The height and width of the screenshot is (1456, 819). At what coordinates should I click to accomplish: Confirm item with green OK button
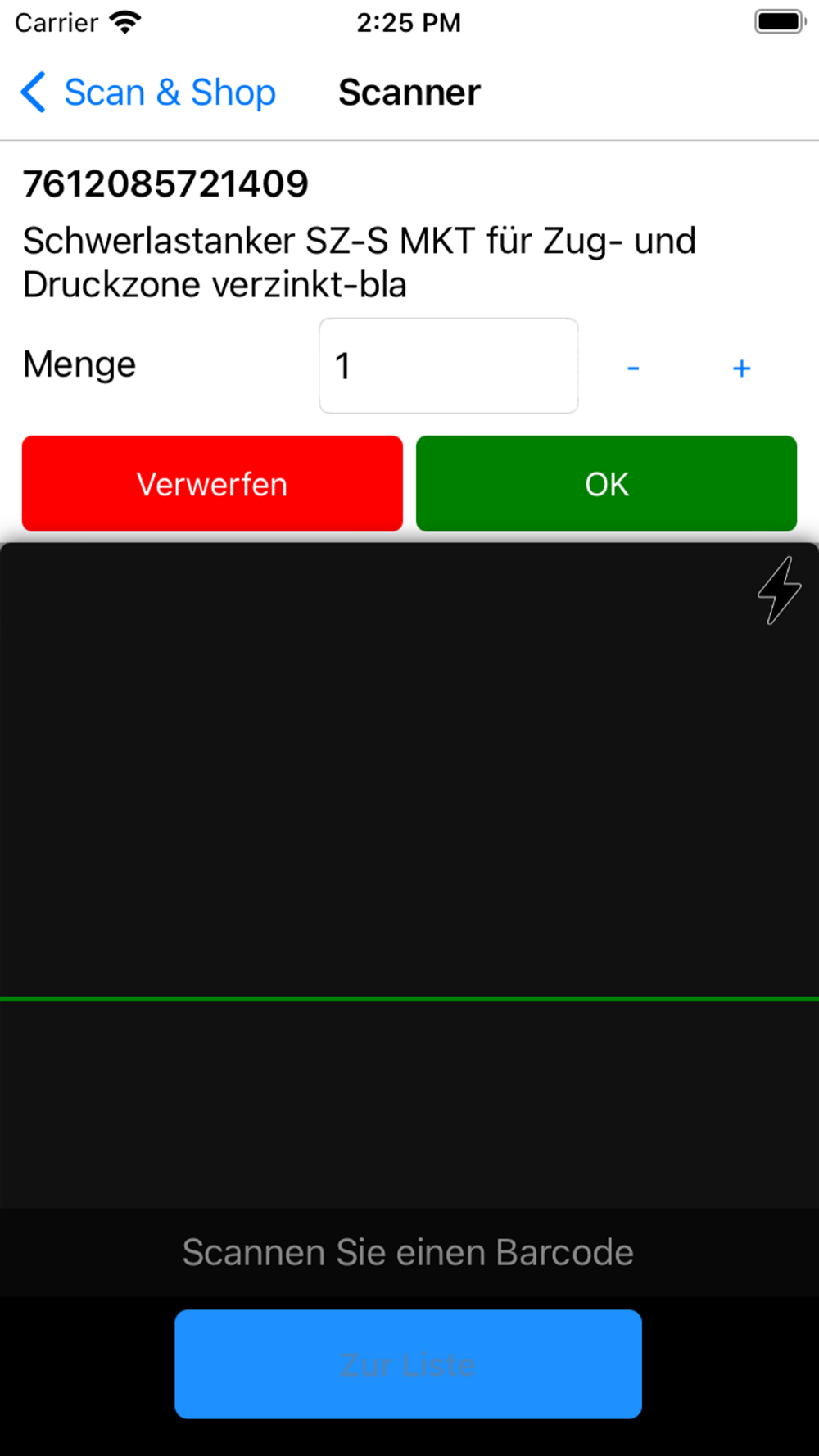tap(606, 483)
